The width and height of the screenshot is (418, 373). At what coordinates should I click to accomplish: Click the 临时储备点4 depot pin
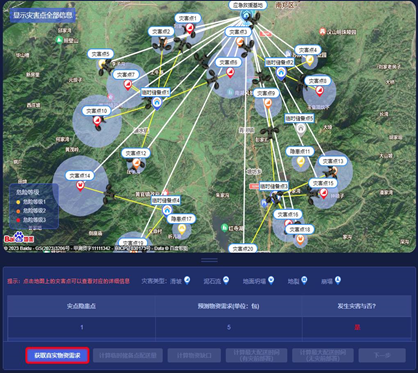pos(167,211)
